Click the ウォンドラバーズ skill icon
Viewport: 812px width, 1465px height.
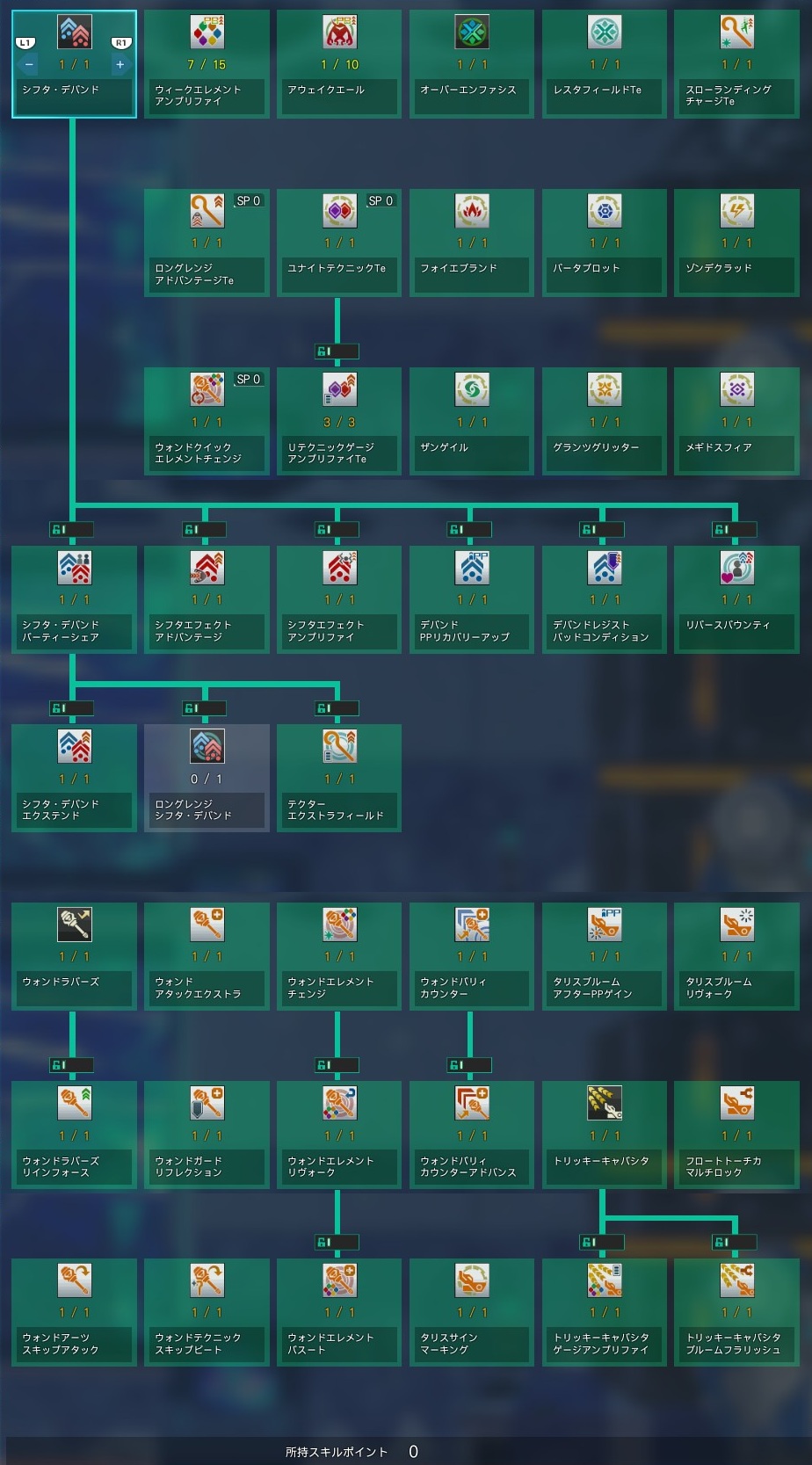coord(75,925)
